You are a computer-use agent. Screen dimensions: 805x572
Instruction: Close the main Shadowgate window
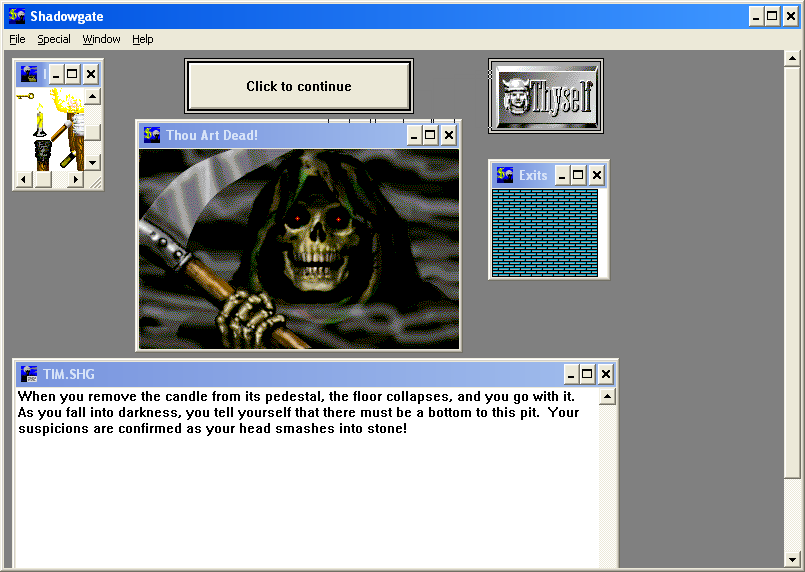(x=791, y=16)
